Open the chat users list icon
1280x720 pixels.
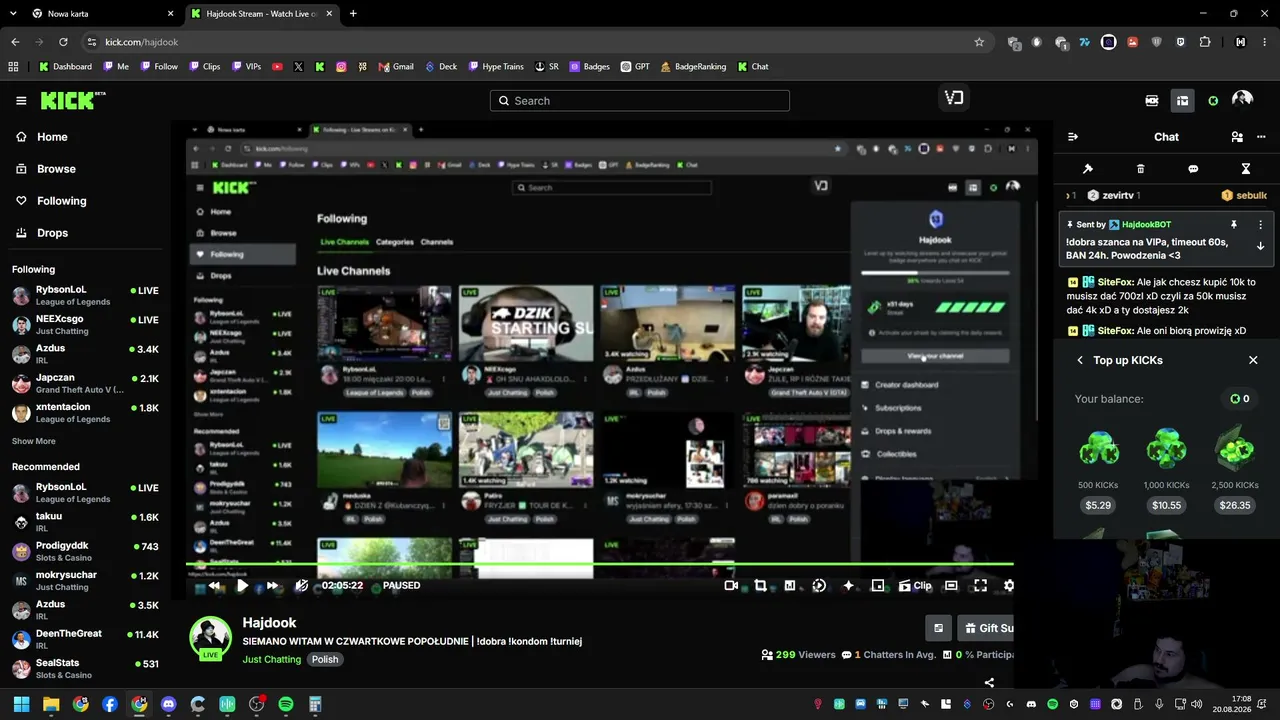1237,137
